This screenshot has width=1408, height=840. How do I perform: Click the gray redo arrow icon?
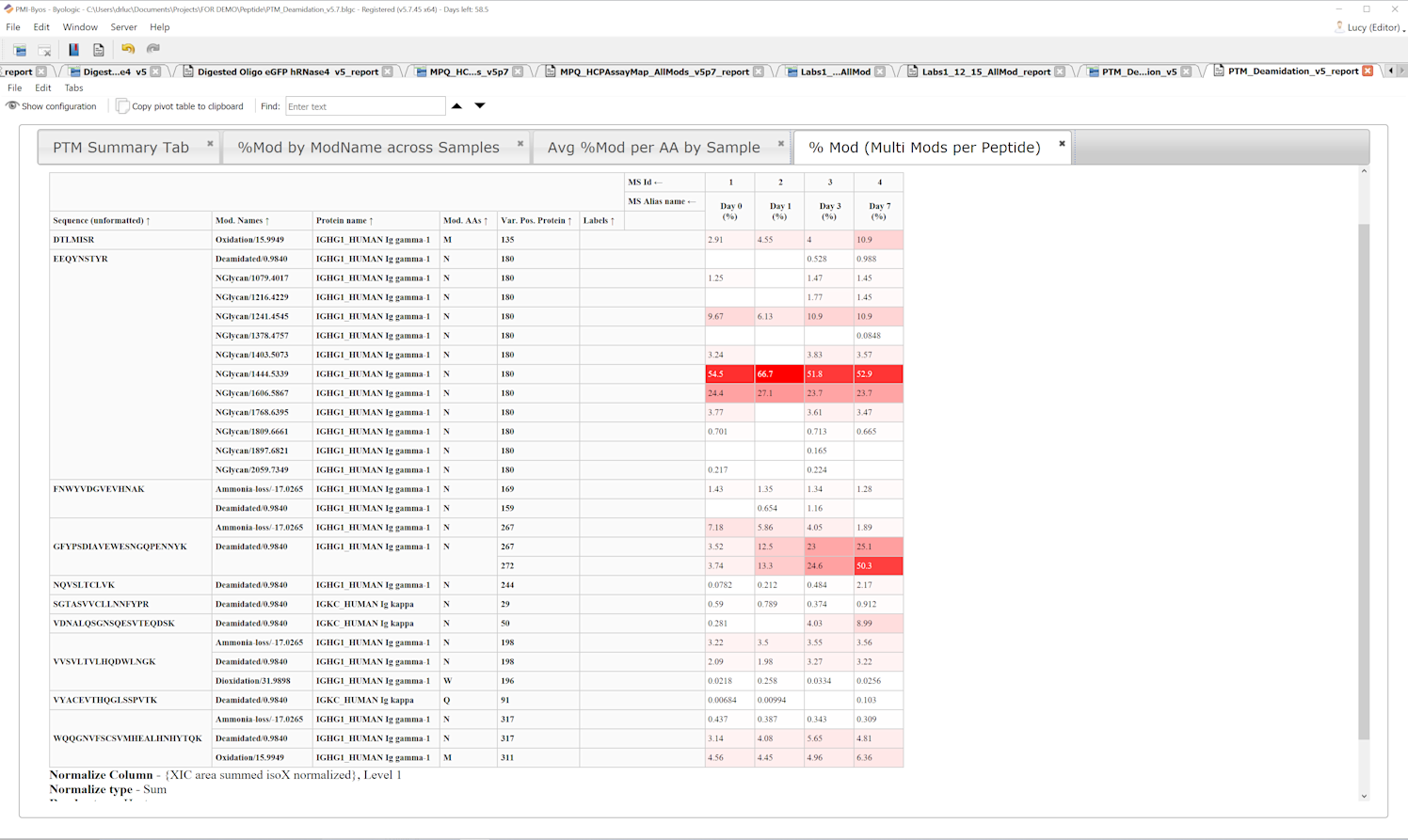(x=153, y=49)
